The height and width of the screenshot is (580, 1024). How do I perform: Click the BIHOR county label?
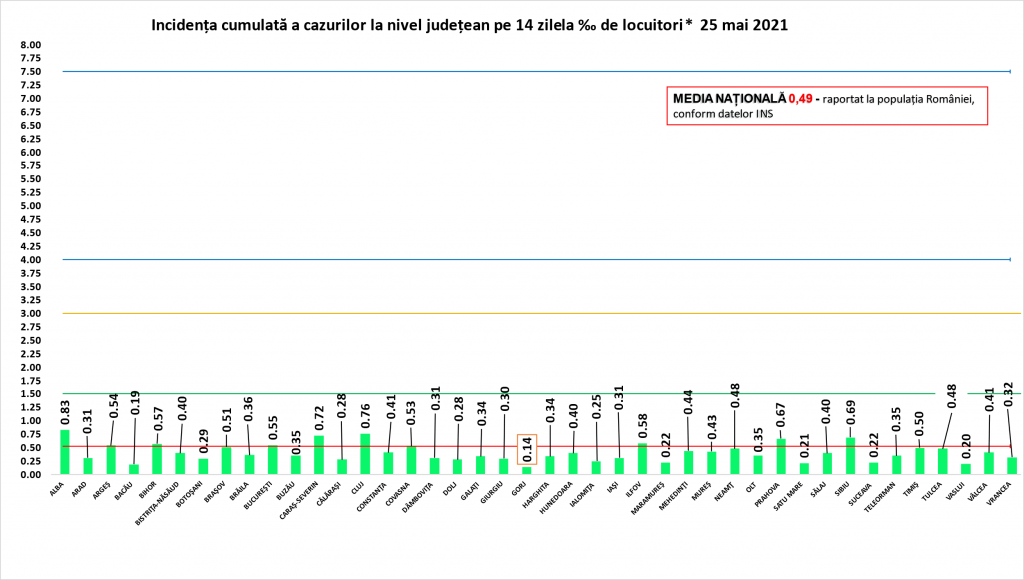pos(148,490)
